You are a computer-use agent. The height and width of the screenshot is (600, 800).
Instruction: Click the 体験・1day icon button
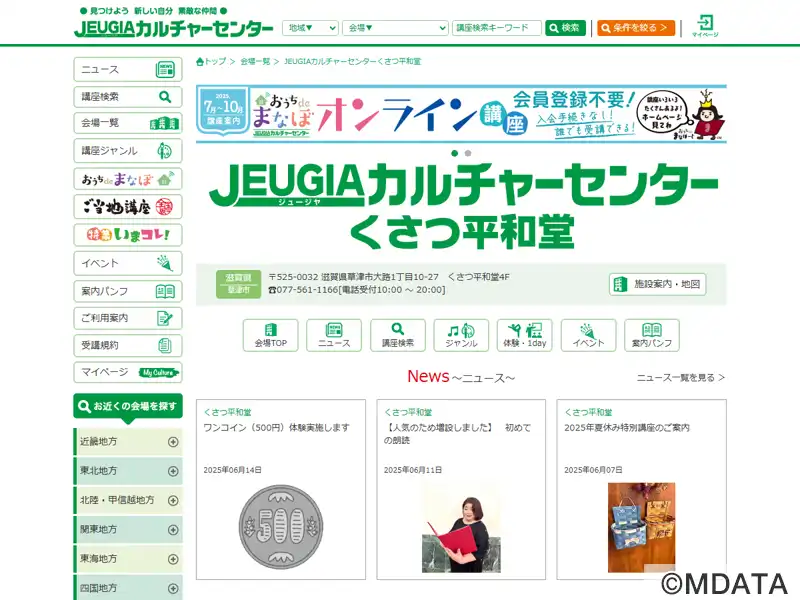[525, 335]
